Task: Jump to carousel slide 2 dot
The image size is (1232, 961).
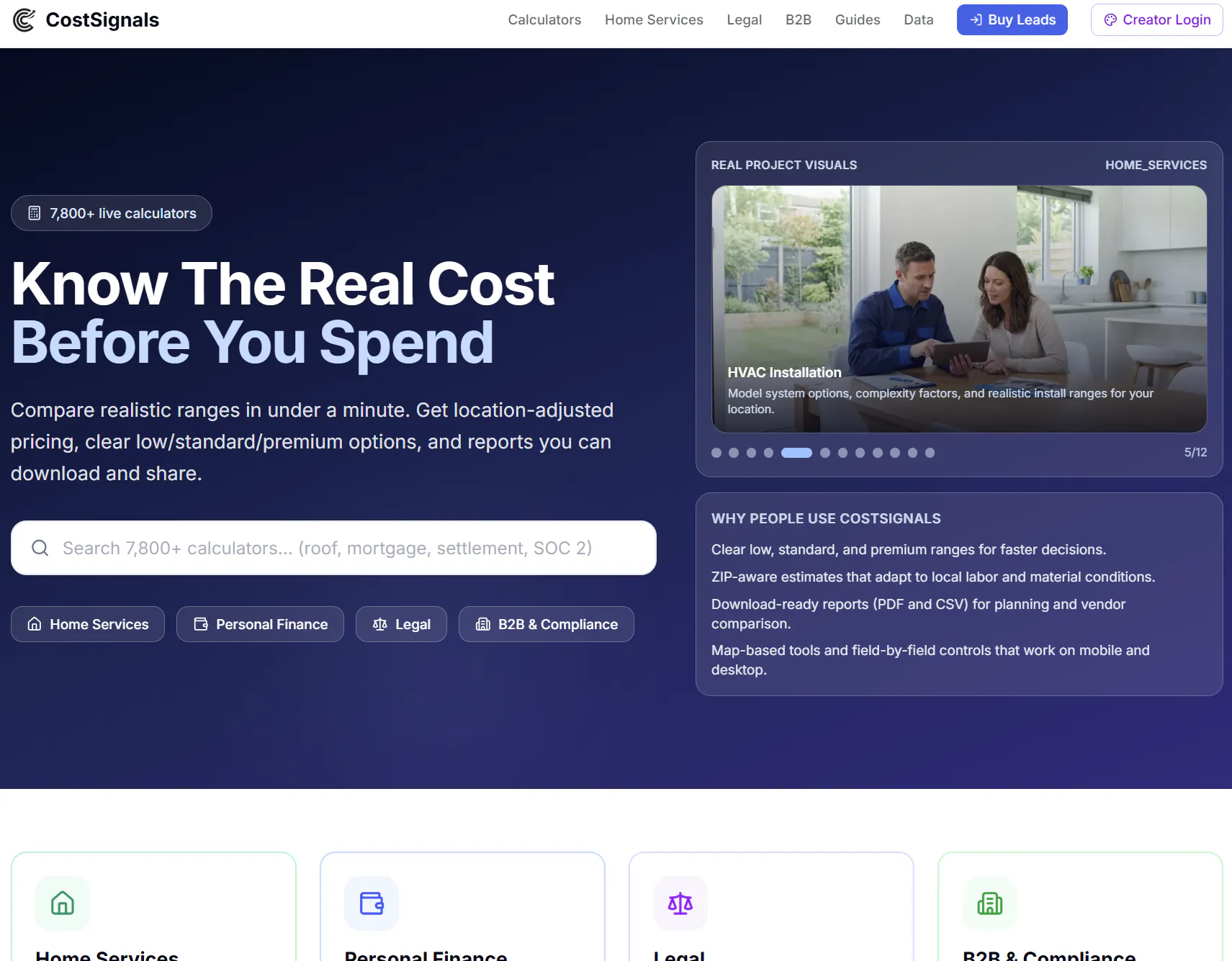Action: tap(734, 453)
